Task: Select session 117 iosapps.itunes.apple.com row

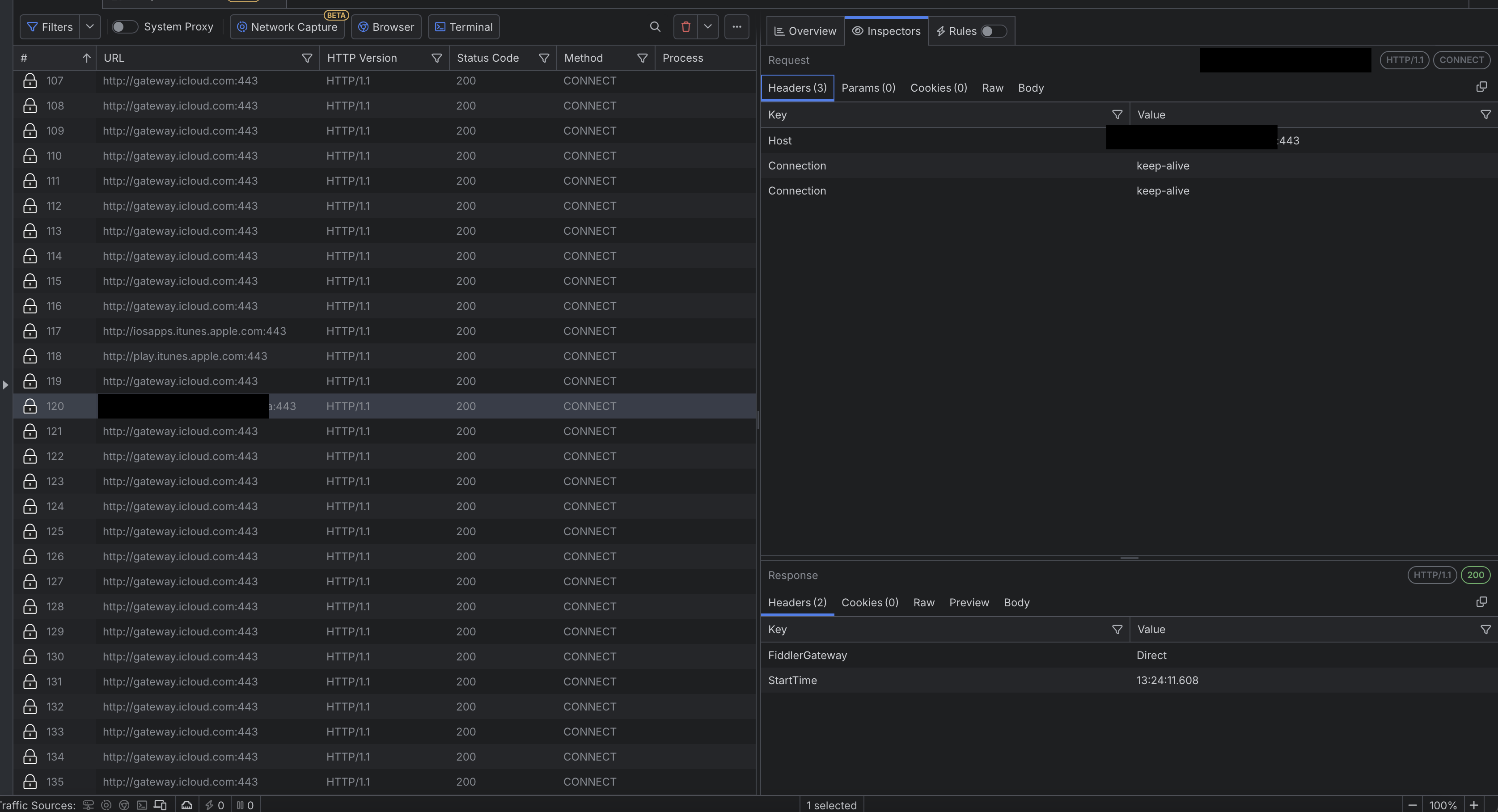Action: [x=194, y=331]
